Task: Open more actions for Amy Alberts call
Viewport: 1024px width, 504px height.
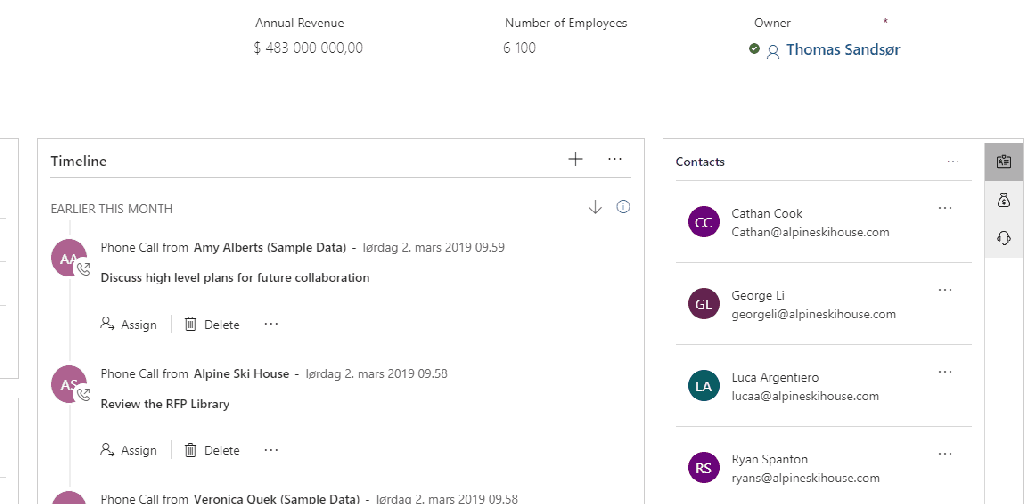Action: [271, 324]
